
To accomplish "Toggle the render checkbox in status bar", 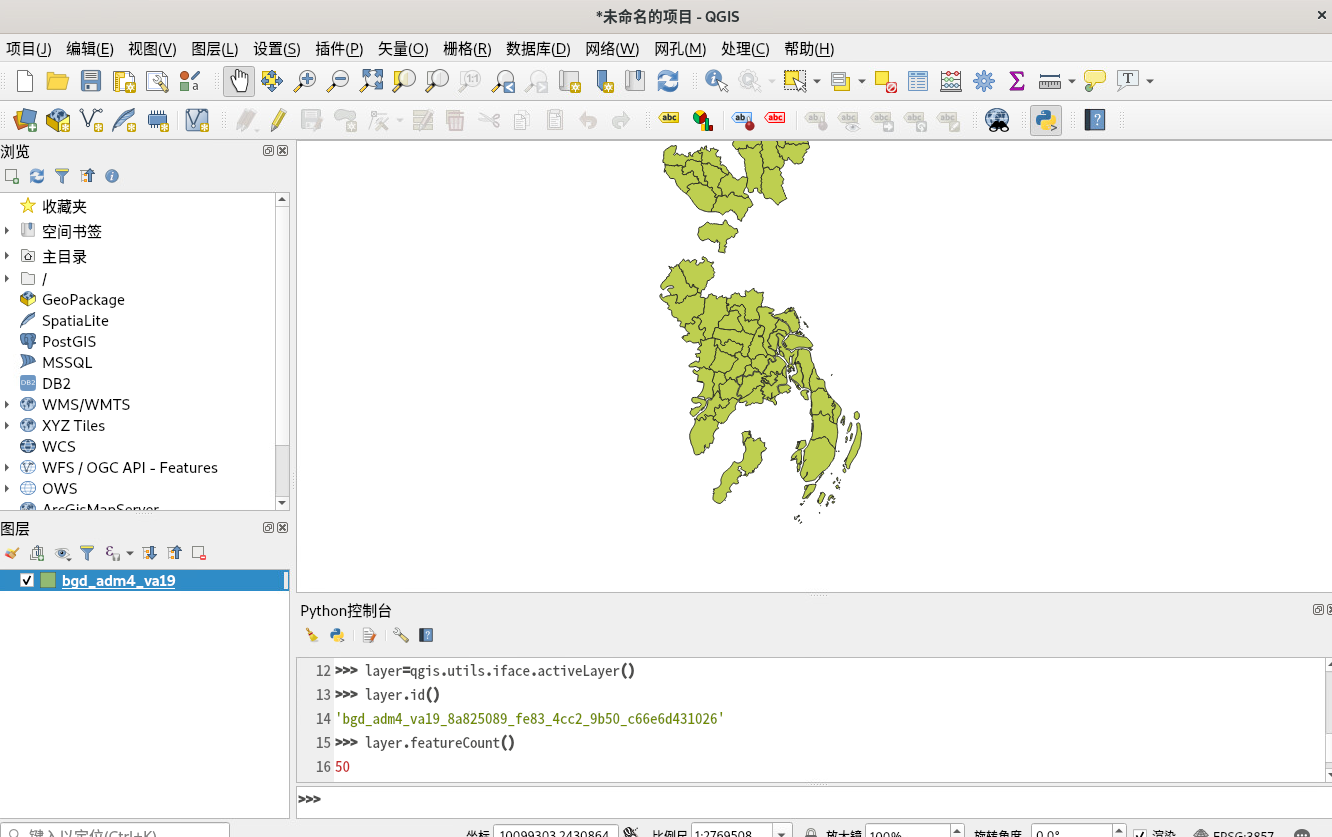I will (x=1140, y=832).
